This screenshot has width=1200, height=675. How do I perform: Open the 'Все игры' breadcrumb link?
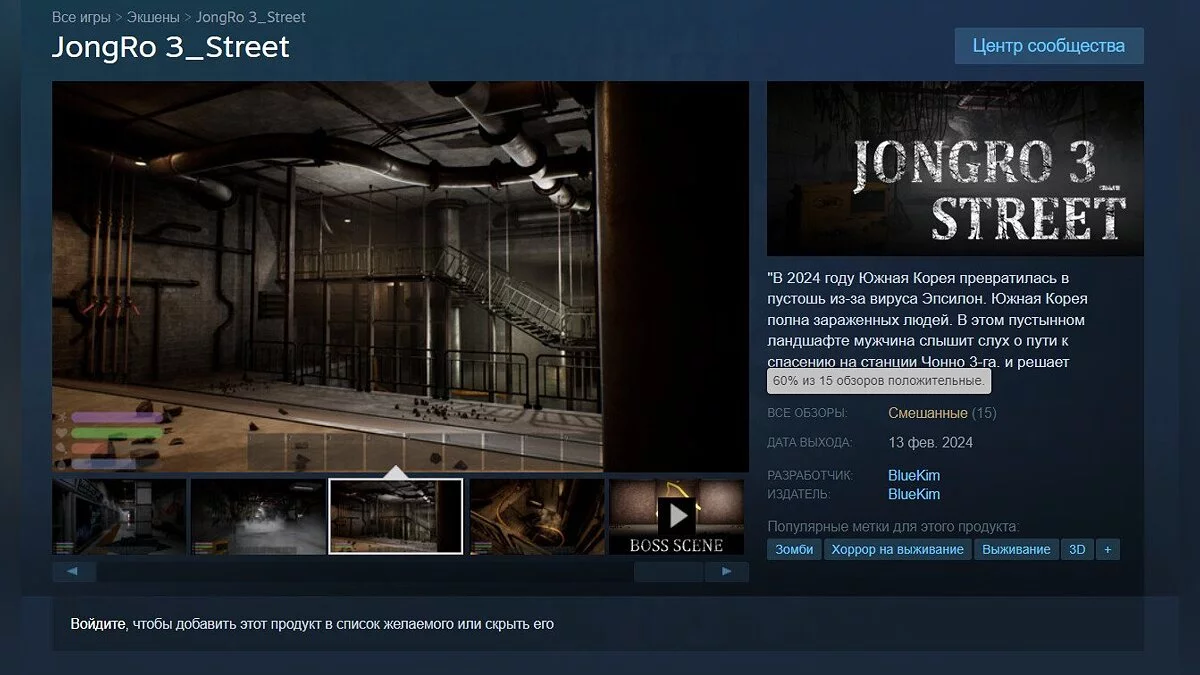click(81, 17)
